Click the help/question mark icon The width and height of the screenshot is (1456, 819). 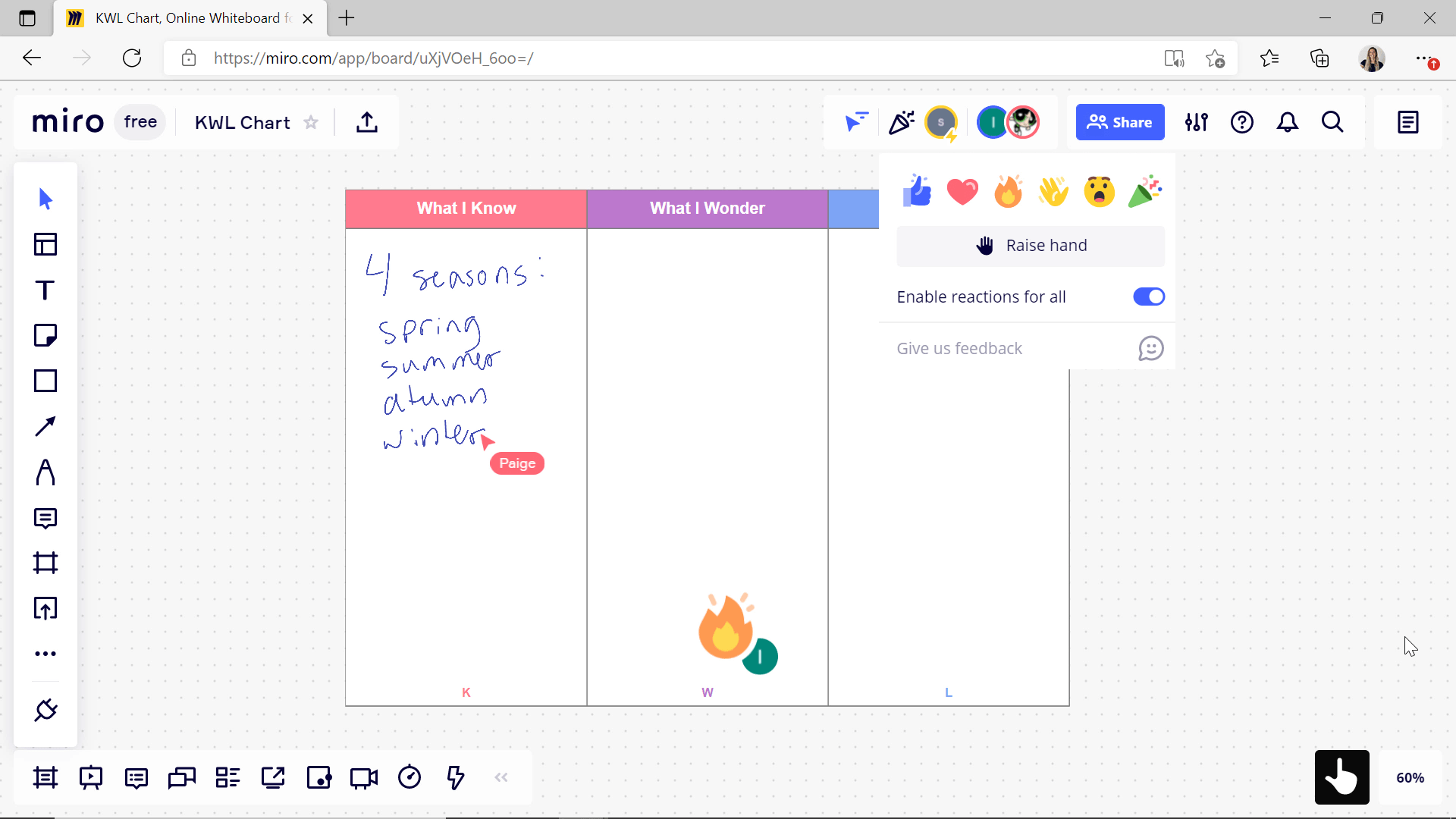point(1243,122)
